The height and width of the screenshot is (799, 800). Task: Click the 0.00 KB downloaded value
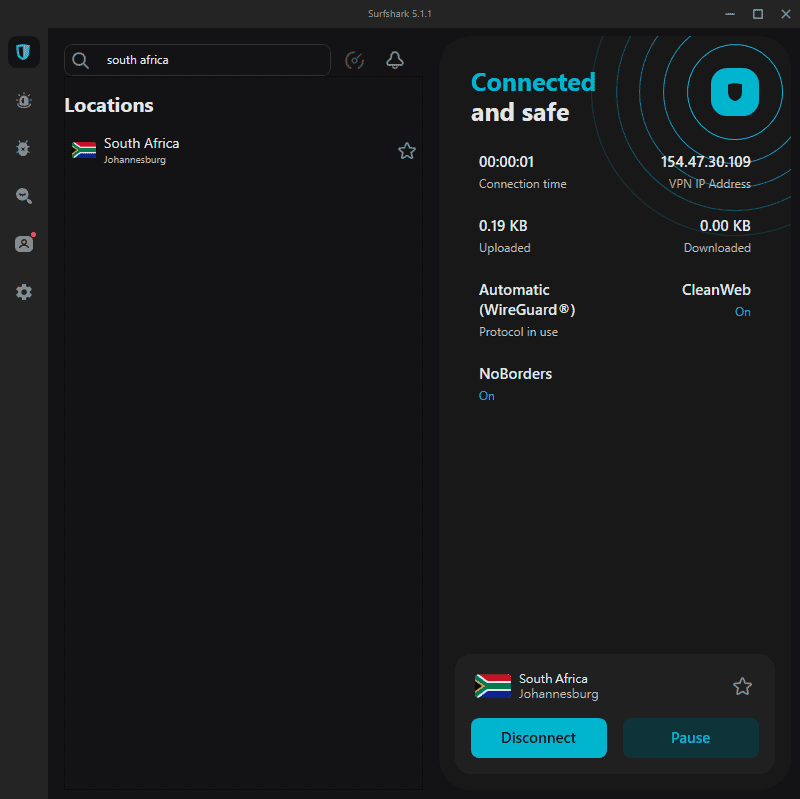tap(725, 226)
